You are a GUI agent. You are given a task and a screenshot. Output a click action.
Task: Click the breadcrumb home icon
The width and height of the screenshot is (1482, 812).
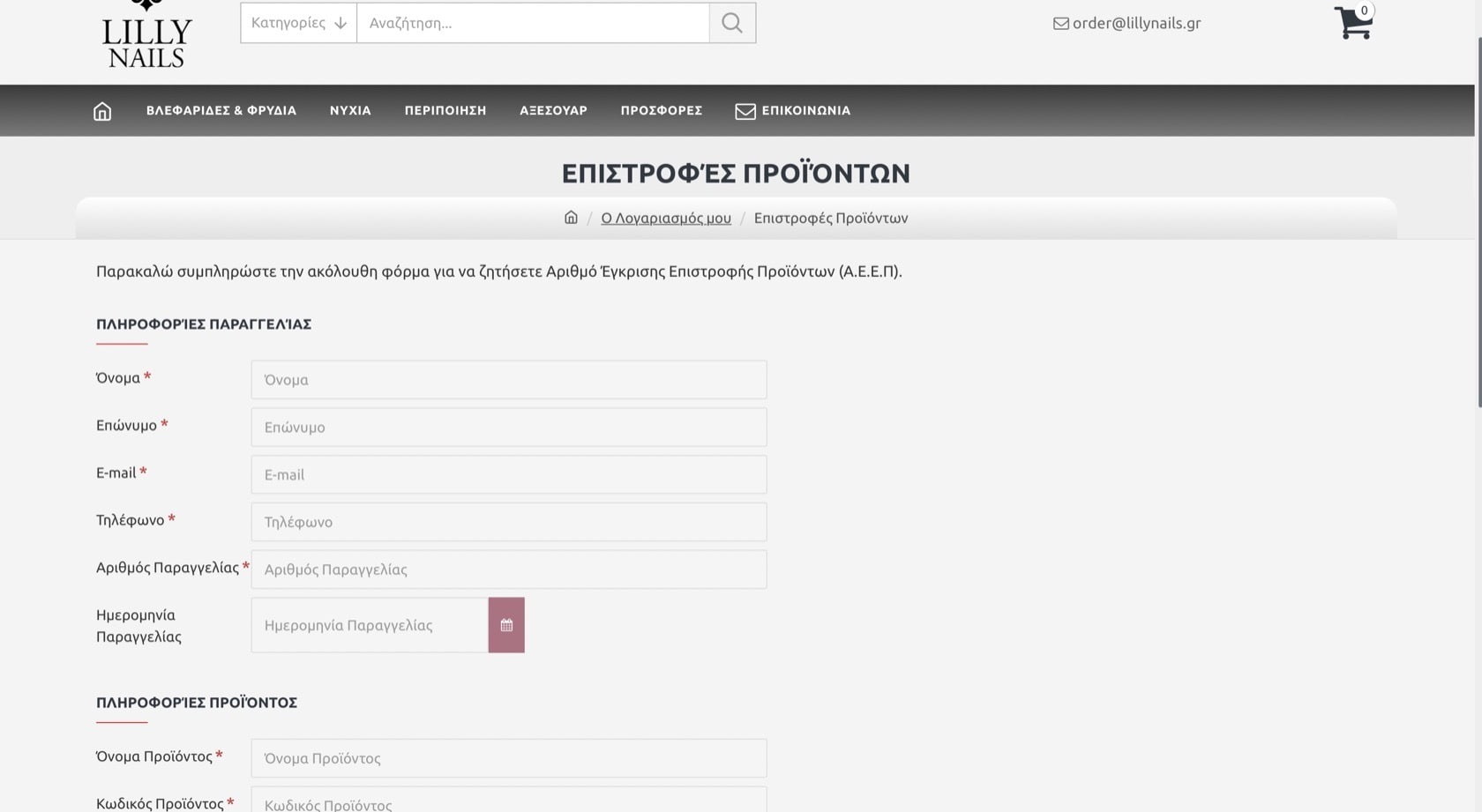pos(570,217)
